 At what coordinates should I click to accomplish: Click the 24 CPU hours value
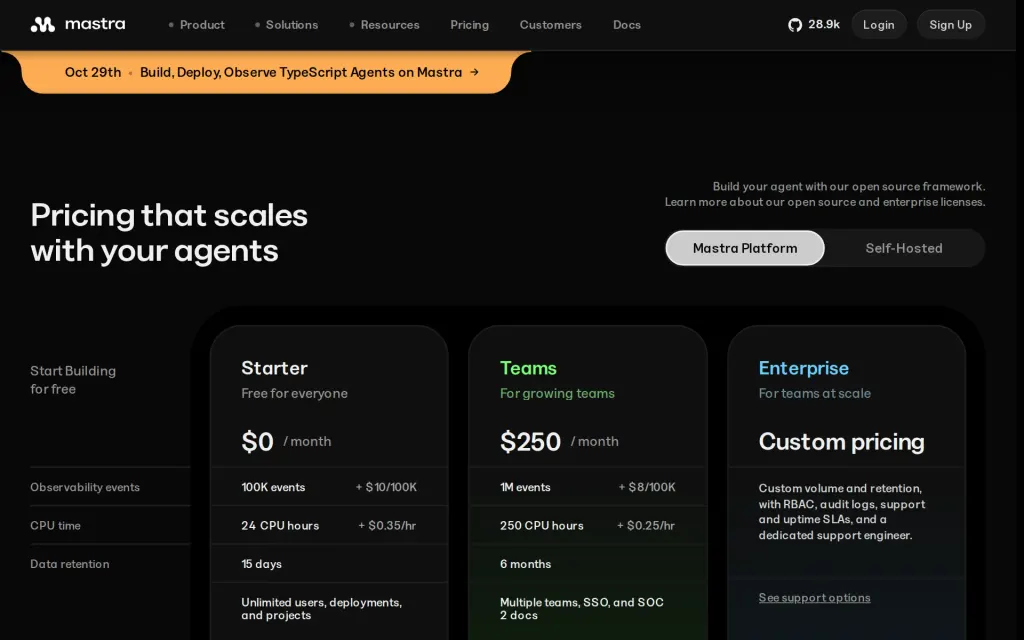tap(280, 526)
